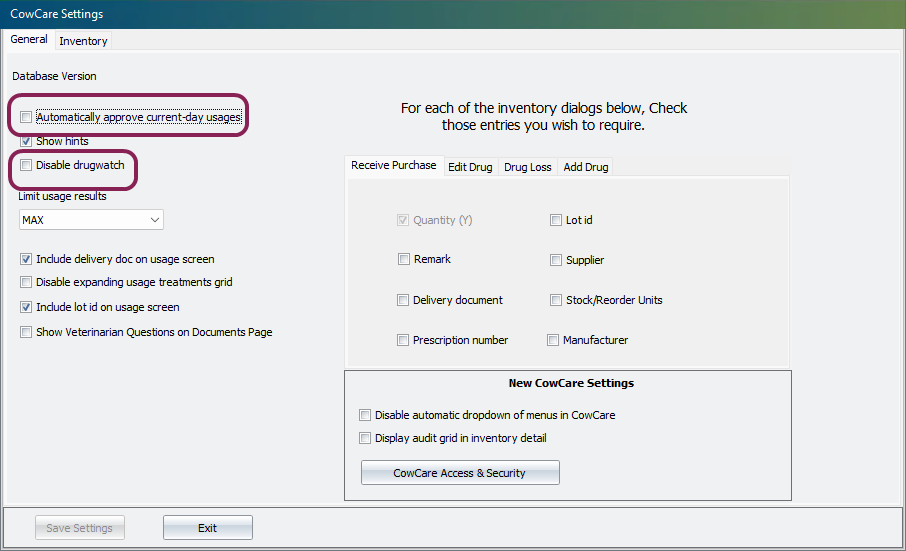Enable Display audit grid in inventory detail
The height and width of the screenshot is (551, 906).
click(x=365, y=438)
